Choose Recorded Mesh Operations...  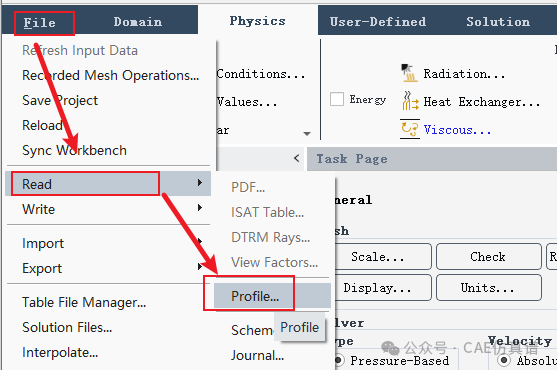[x=110, y=75]
